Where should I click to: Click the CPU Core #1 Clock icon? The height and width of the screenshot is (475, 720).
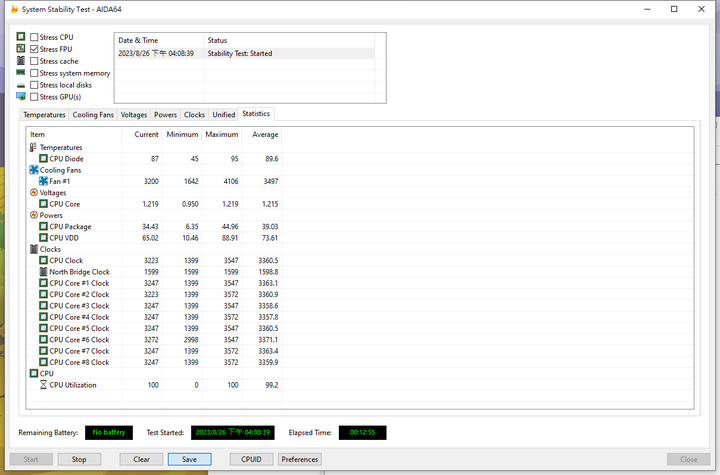[x=43, y=283]
